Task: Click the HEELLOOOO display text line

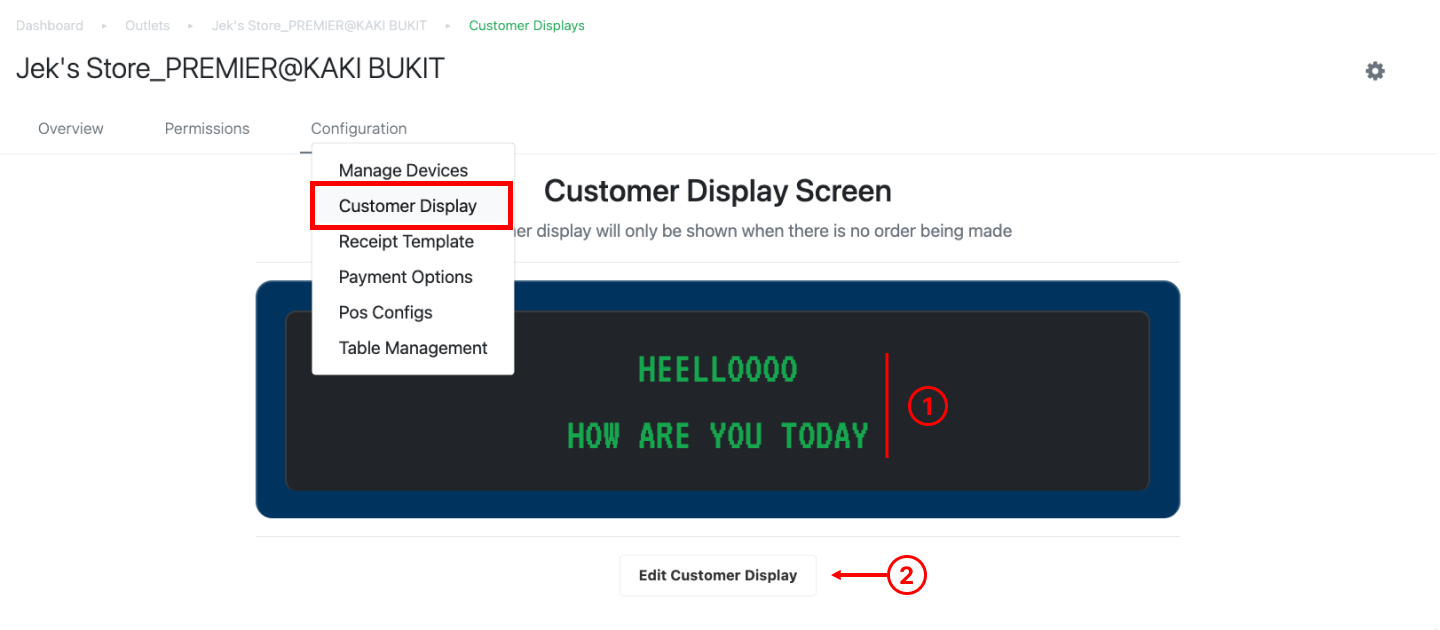Action: coord(717,370)
